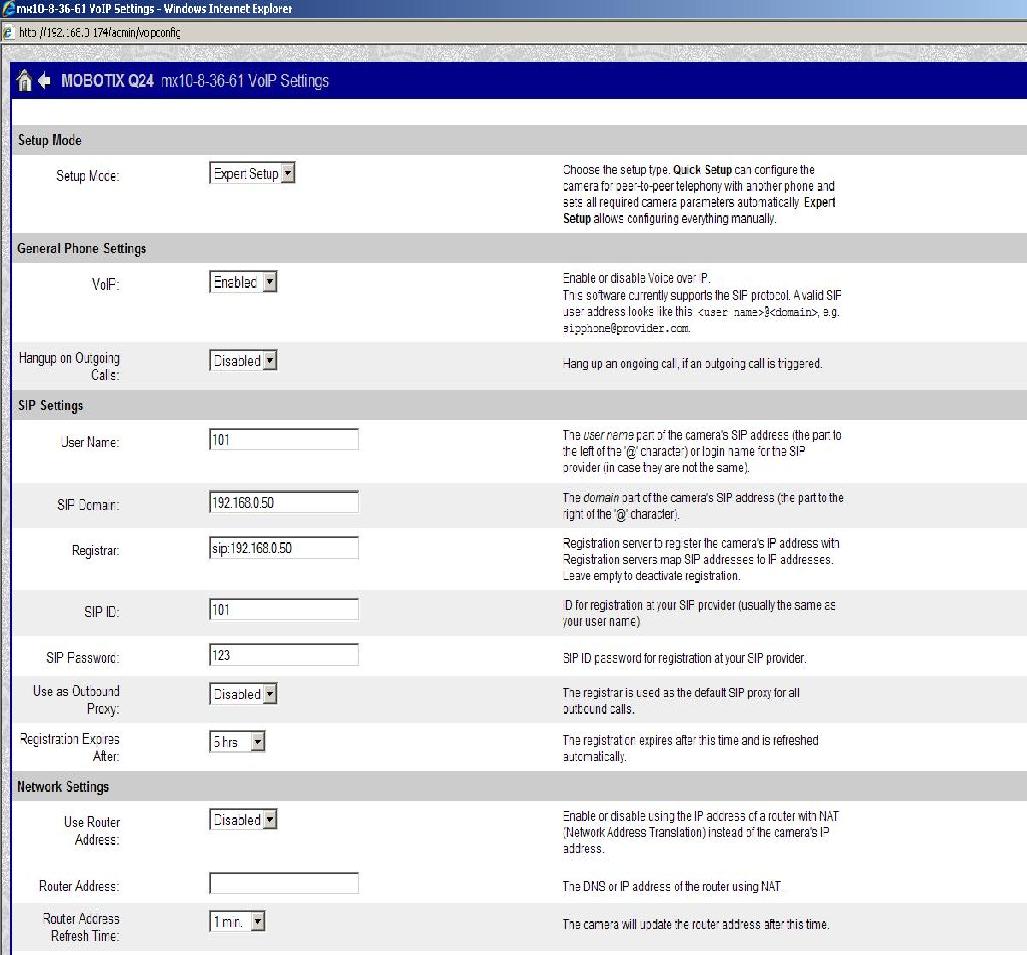The image size is (1027, 955).
Task: Click the 'Registration Expires After:' label
Action: point(69,747)
